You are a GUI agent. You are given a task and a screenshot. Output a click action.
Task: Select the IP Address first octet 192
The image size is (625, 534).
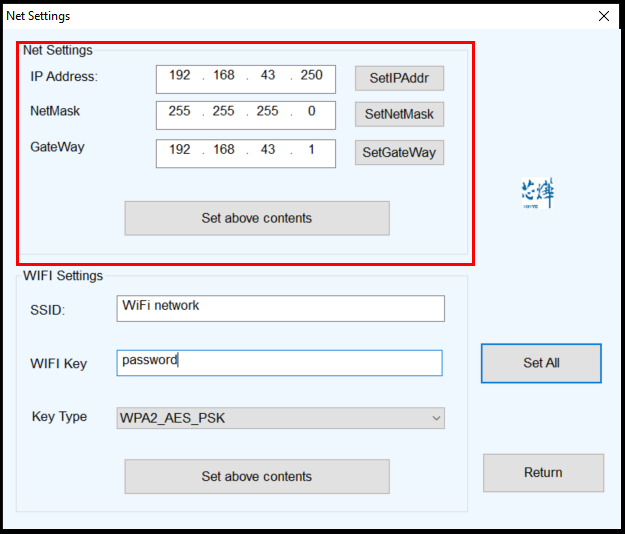pos(180,76)
